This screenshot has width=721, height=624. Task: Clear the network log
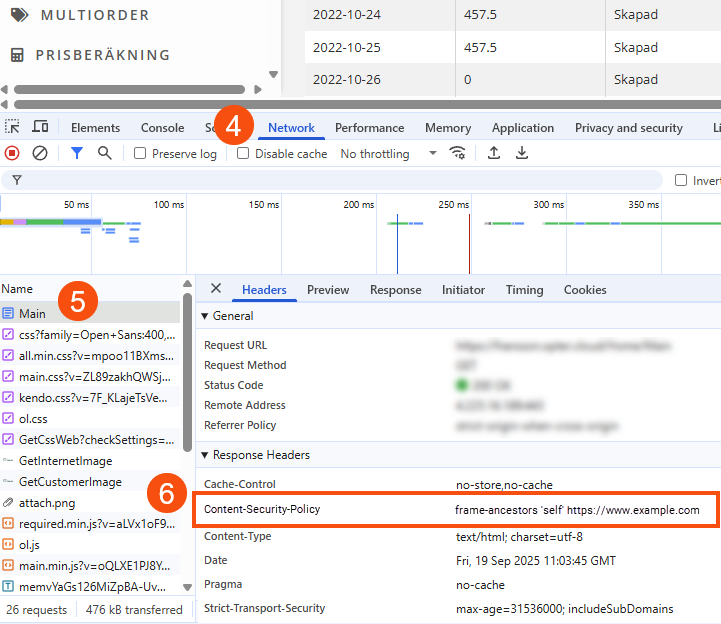click(40, 153)
